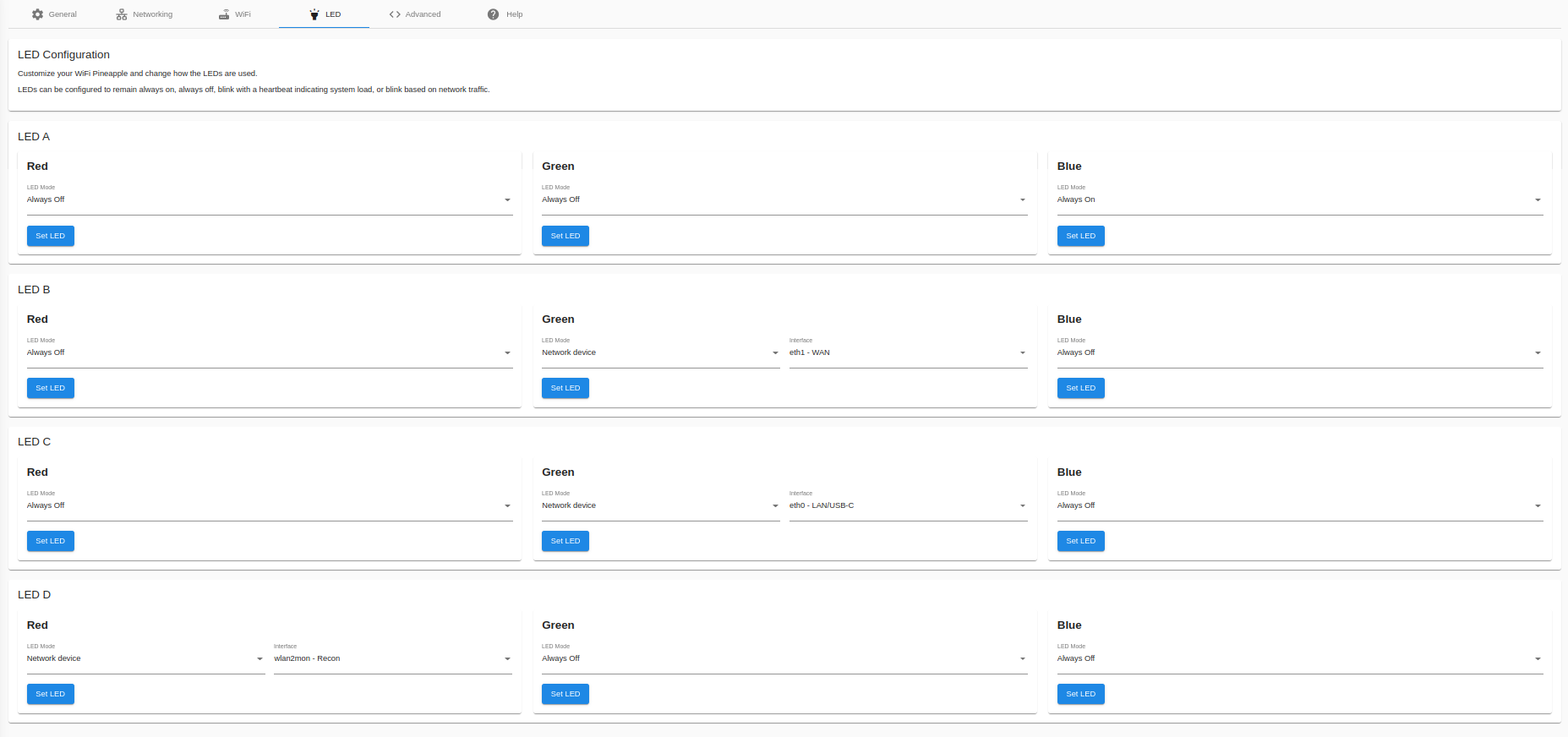1568x737 pixels.
Task: Open LED D Red interface 'wlan2mon - Recon' dropdown
Action: point(392,659)
